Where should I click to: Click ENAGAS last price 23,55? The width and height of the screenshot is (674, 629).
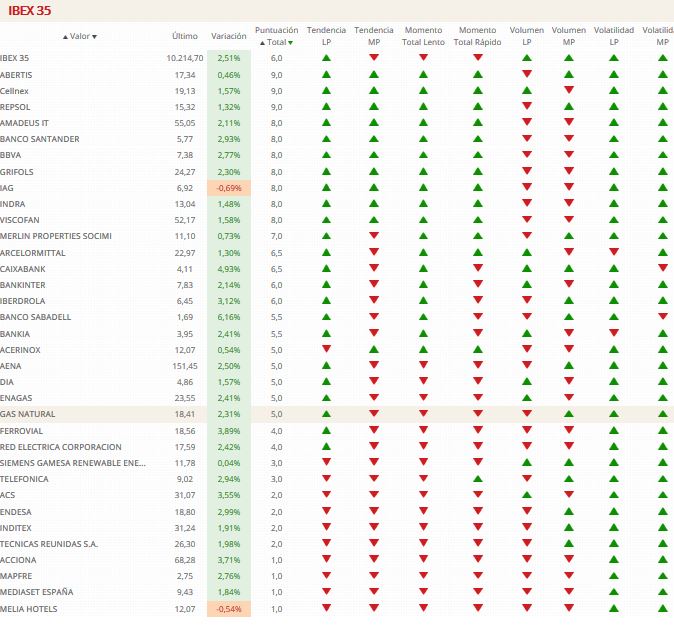[185, 398]
